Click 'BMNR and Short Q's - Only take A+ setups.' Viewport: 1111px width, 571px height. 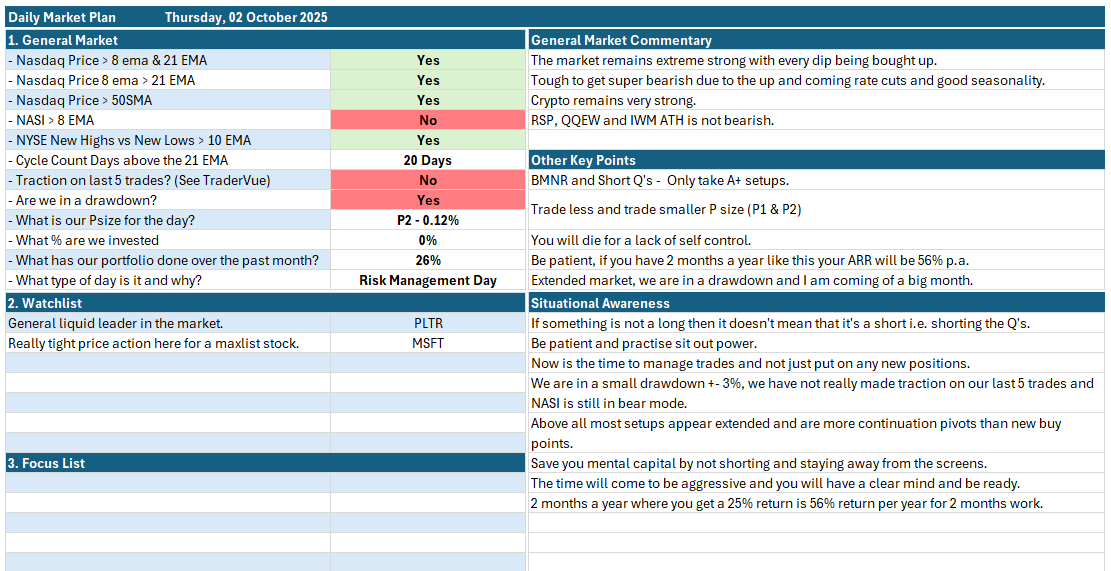click(x=817, y=180)
